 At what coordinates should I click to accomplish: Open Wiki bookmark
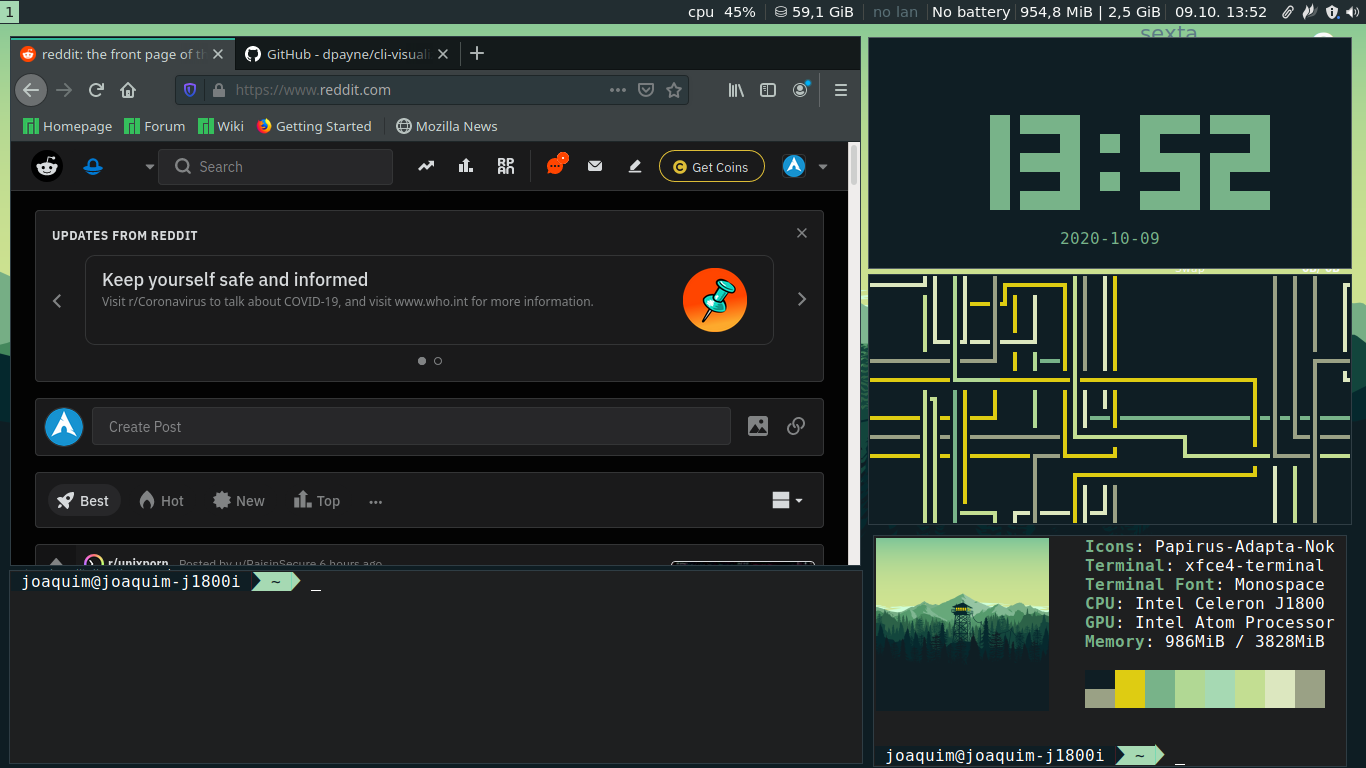(x=221, y=126)
